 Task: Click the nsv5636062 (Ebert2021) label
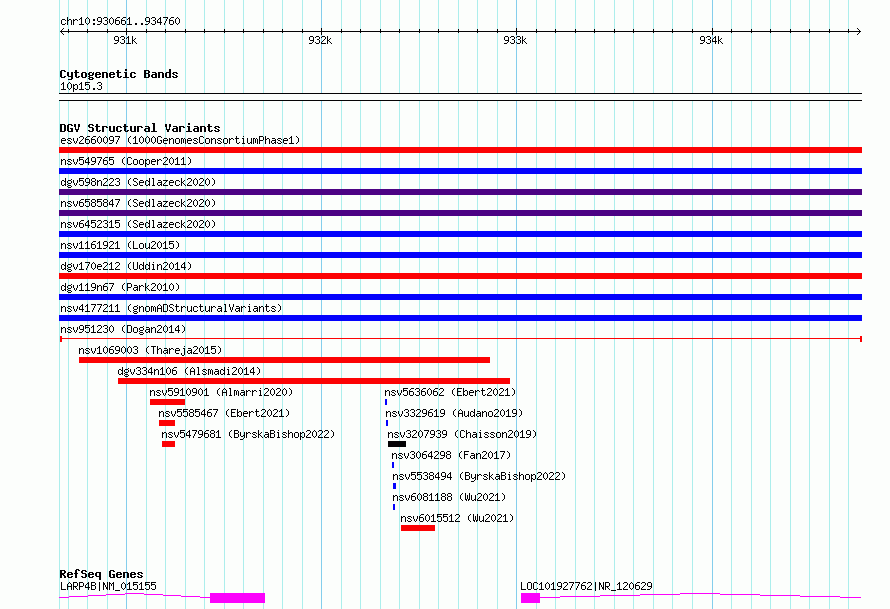450,392
